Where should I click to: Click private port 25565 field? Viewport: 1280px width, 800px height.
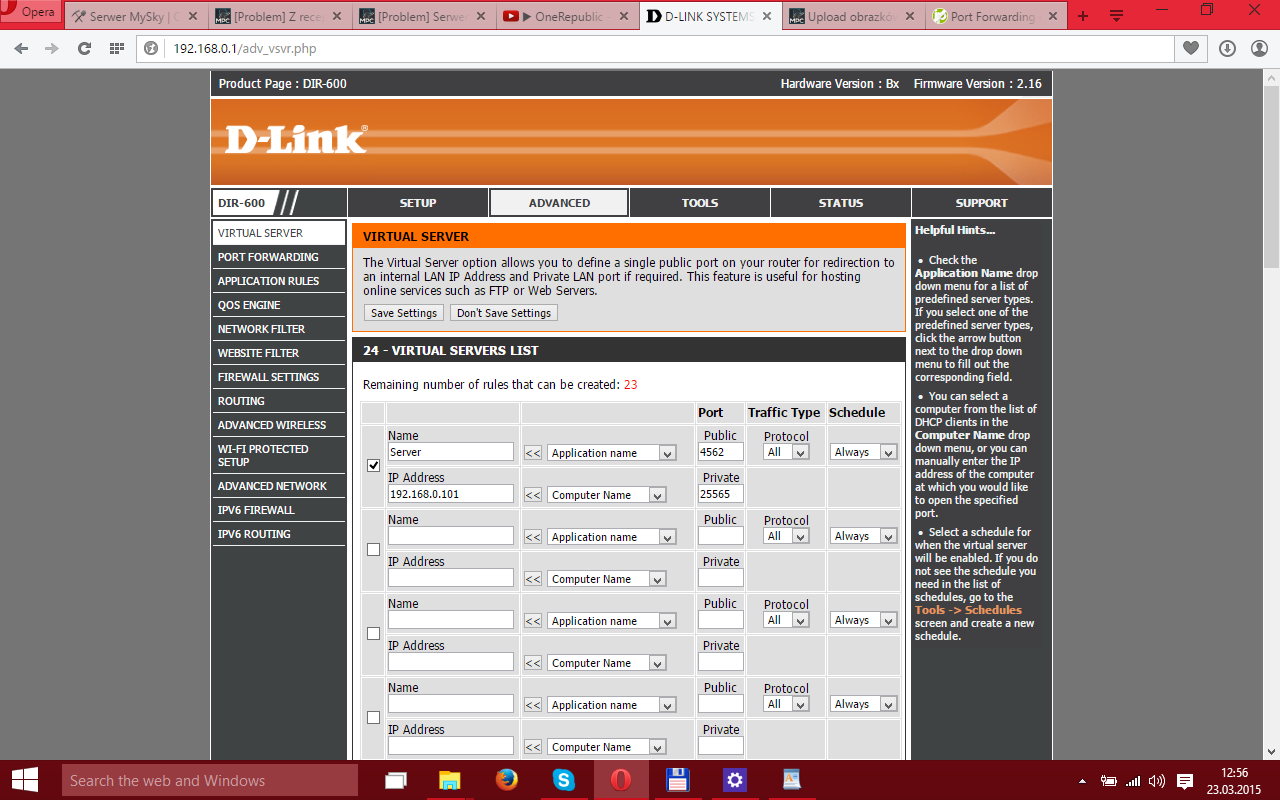click(721, 494)
